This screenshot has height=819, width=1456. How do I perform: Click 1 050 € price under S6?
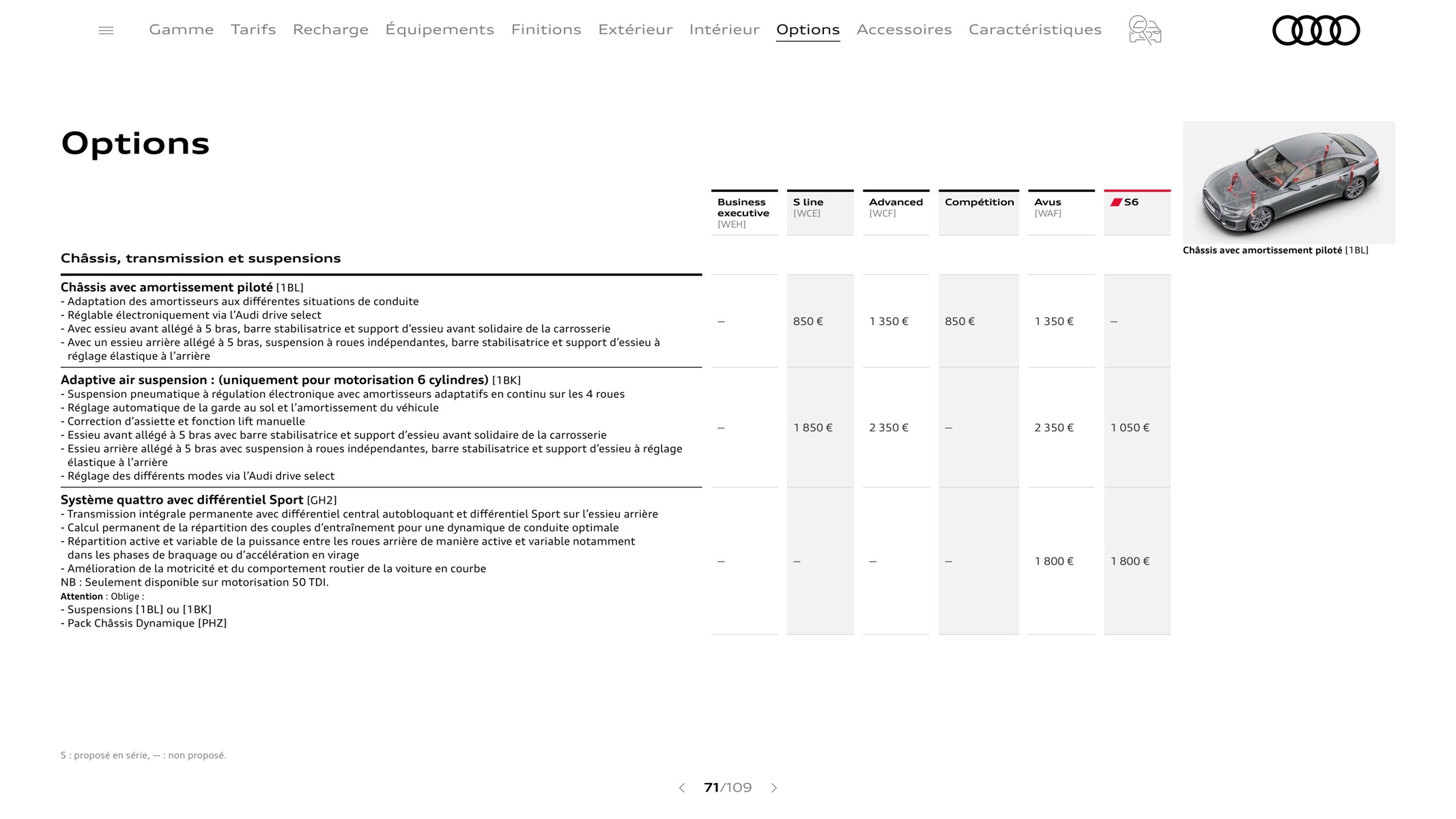point(1130,428)
